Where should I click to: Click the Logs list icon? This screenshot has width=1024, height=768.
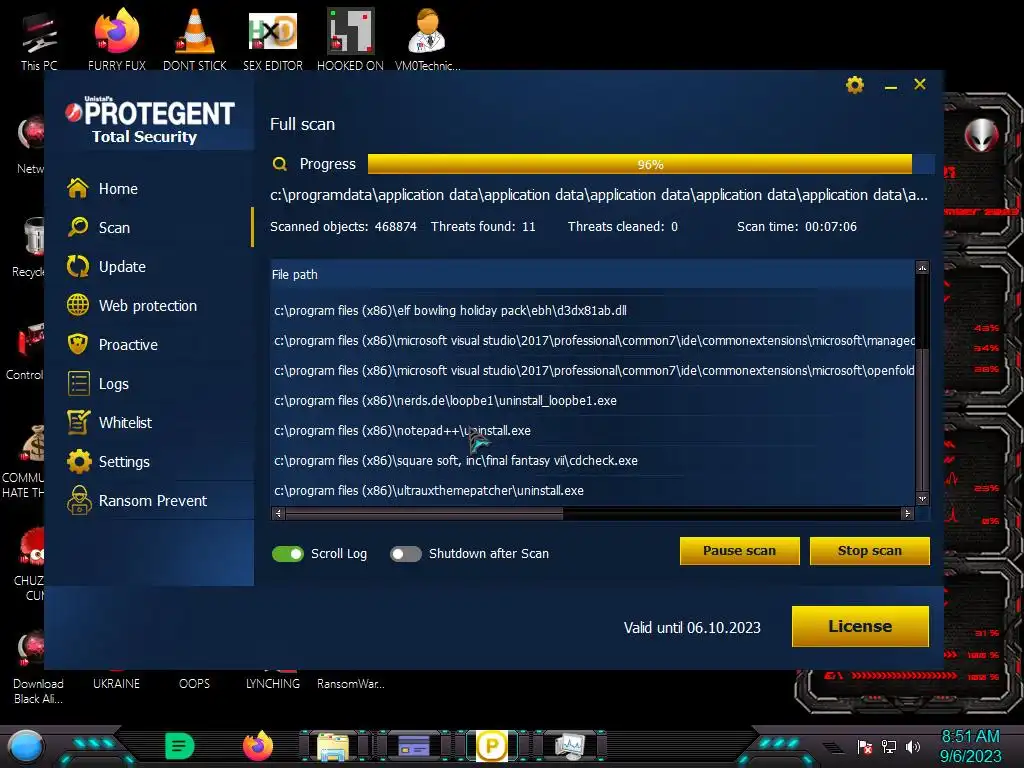click(78, 383)
